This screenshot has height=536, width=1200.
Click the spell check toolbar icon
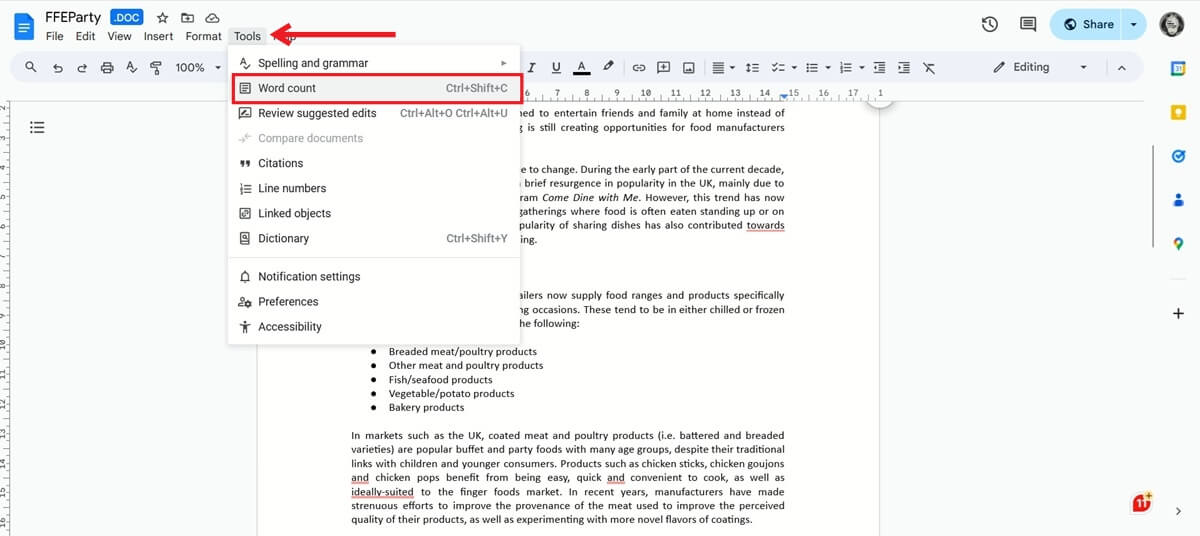point(131,67)
